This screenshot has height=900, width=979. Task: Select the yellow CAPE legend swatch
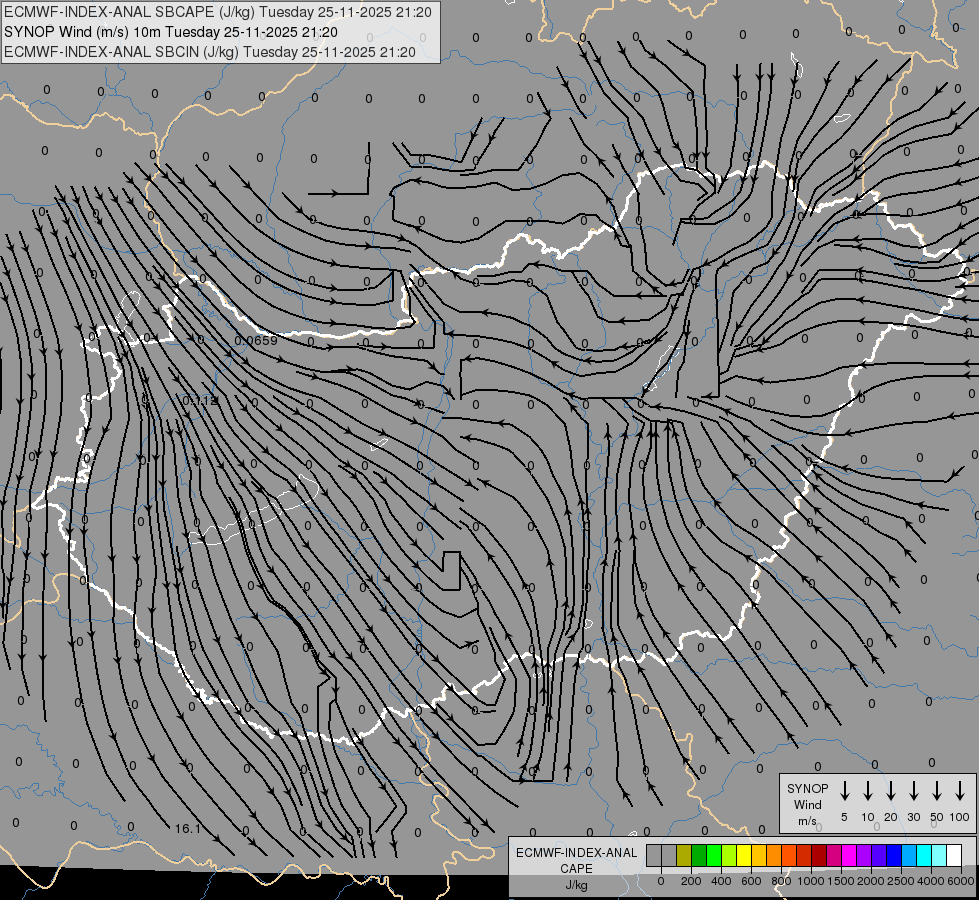tap(744, 855)
